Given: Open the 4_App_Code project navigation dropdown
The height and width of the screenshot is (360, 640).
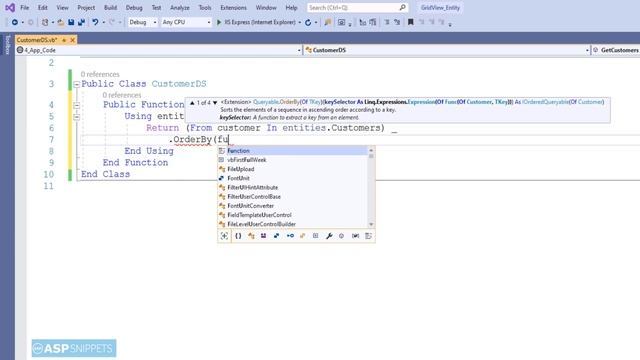Looking at the screenshot, I should point(158,50).
